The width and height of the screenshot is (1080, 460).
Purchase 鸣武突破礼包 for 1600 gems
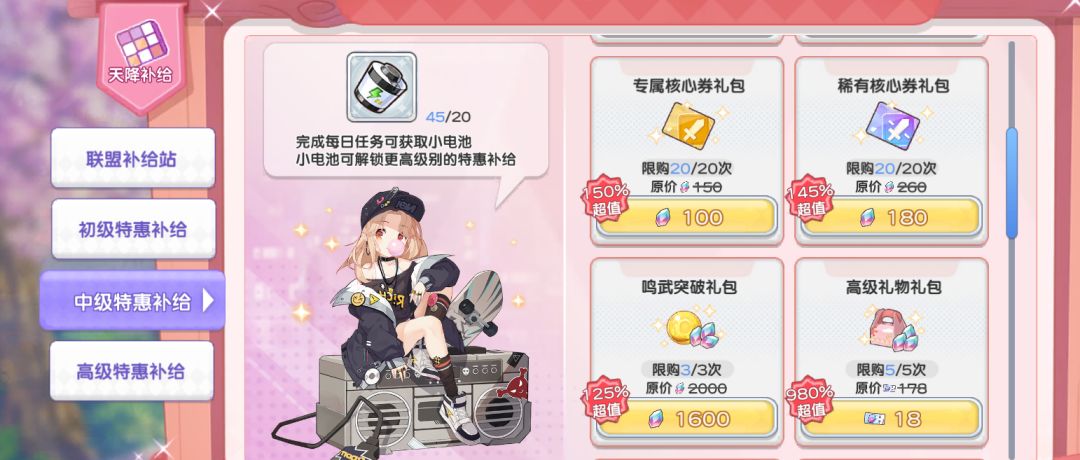coord(687,419)
